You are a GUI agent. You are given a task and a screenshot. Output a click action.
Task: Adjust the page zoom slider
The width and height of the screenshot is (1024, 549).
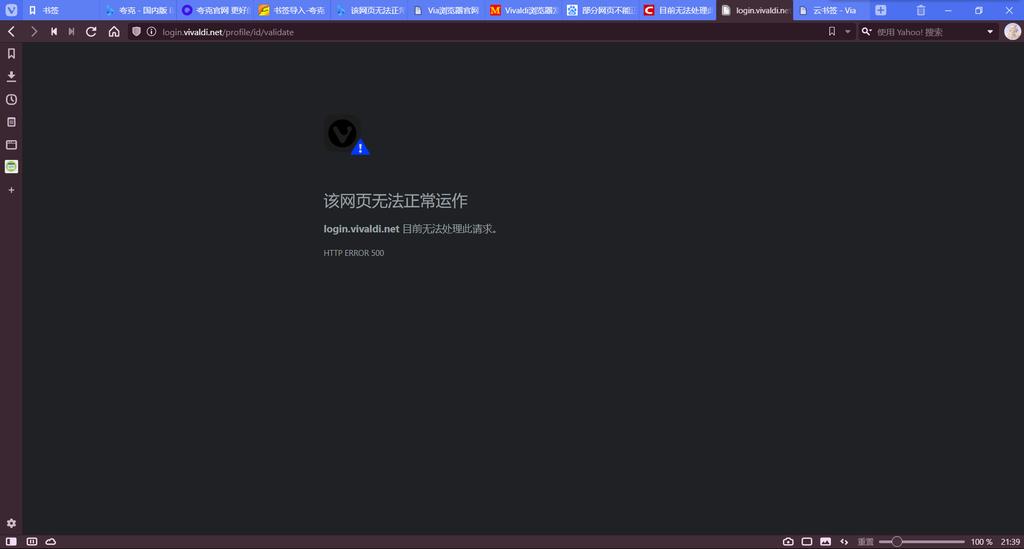pos(921,541)
